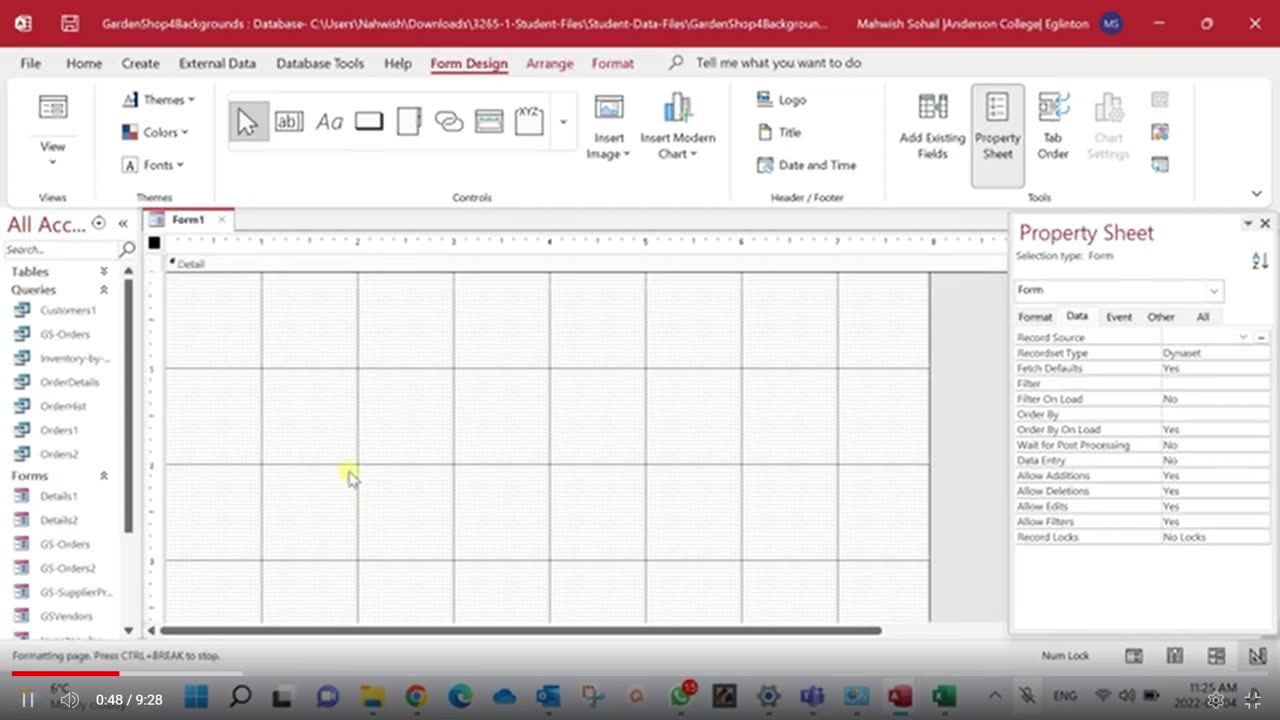1280x720 pixels.
Task: Select the Navigation Control tool
Action: pyautogui.click(x=489, y=122)
